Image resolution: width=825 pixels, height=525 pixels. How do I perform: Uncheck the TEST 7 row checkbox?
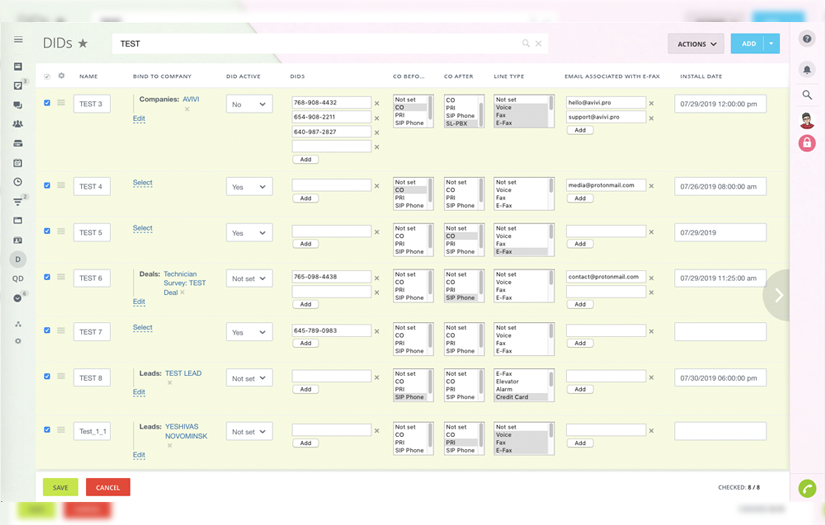pos(47,330)
